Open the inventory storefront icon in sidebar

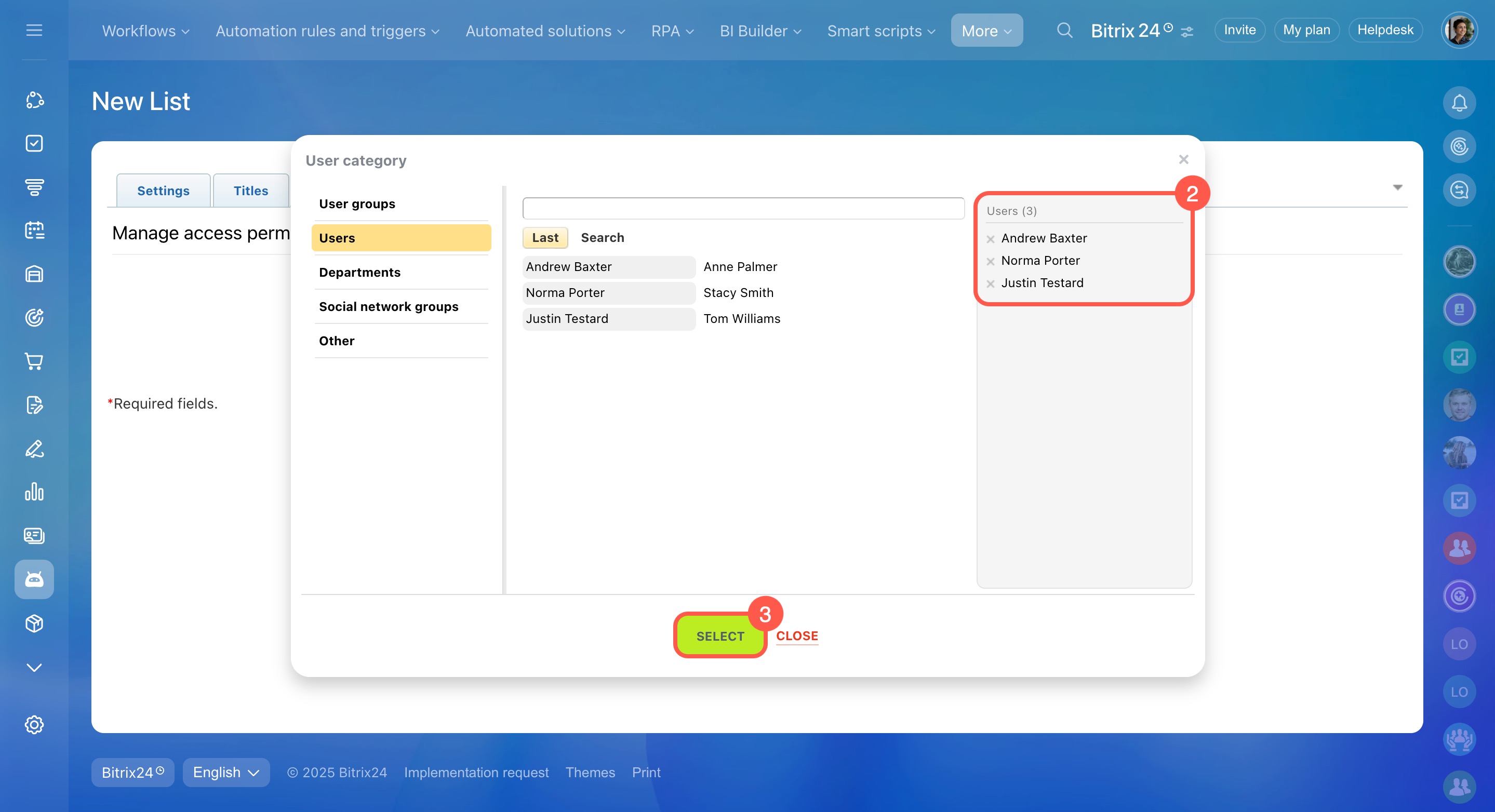34,274
